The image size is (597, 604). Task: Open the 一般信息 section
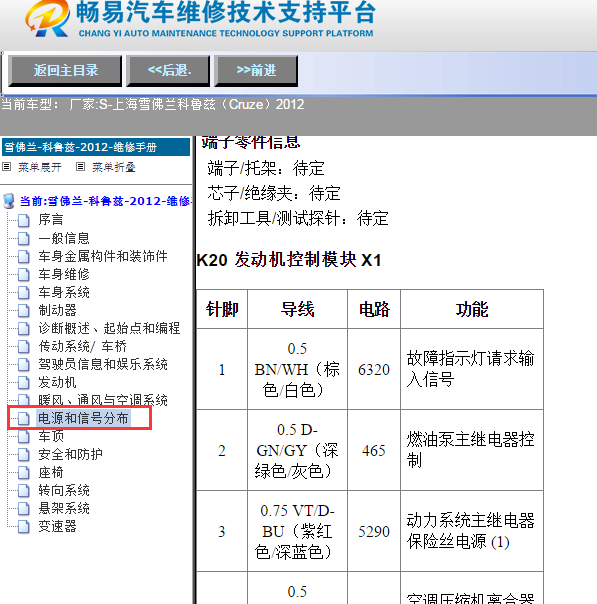pyautogui.click(x=64, y=238)
